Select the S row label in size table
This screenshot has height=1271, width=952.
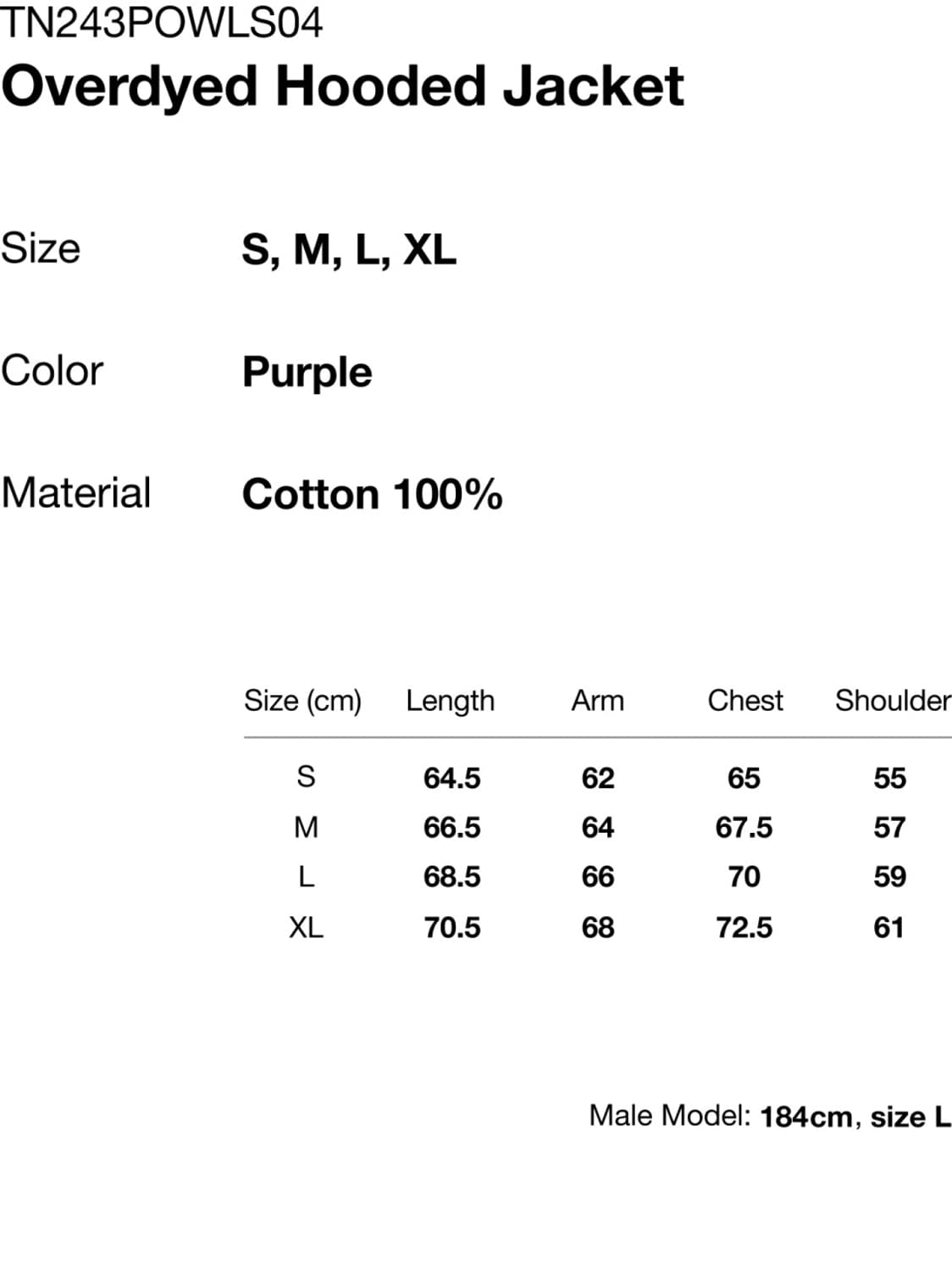point(306,777)
